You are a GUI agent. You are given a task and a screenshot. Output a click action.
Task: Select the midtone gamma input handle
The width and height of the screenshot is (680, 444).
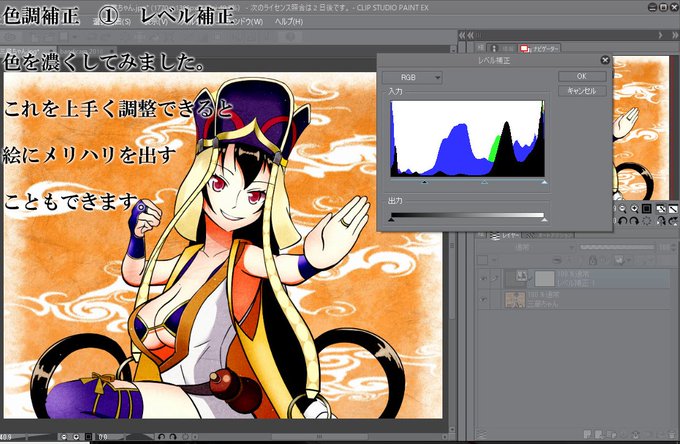(484, 182)
